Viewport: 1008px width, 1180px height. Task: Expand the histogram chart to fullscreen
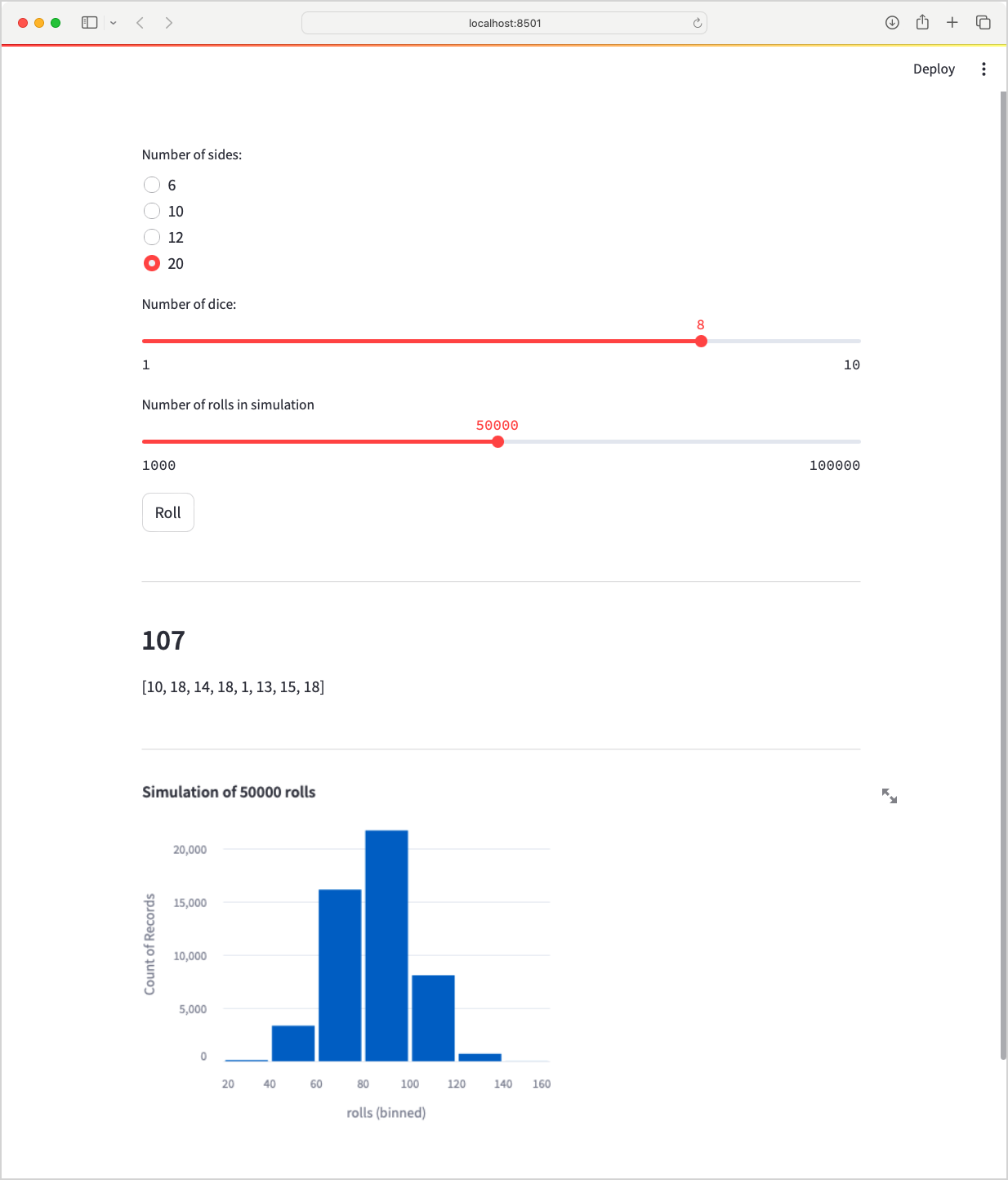pos(890,795)
